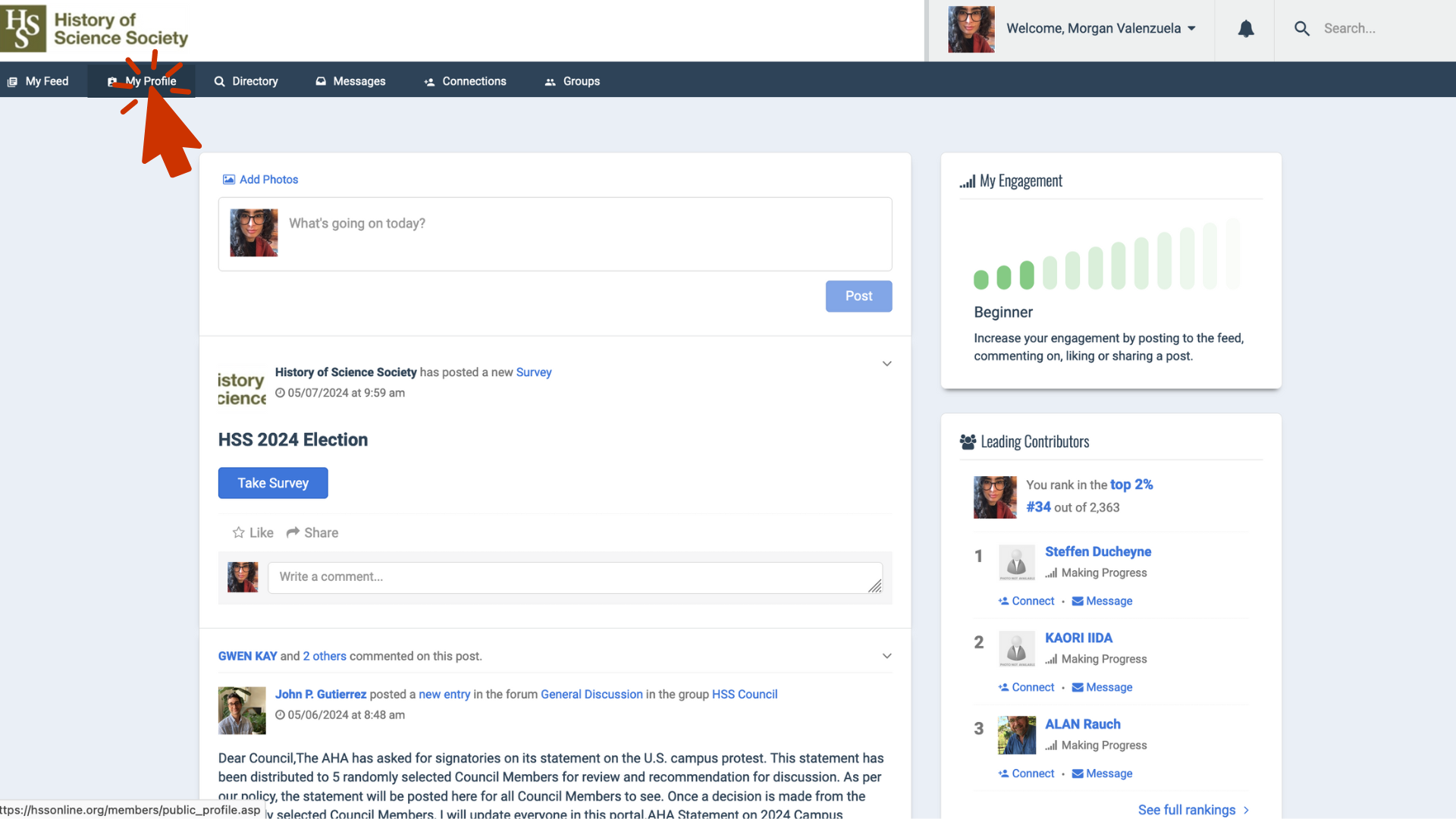This screenshot has width=1456, height=819.
Task: Click the Add Photos image icon
Action: [x=228, y=180]
